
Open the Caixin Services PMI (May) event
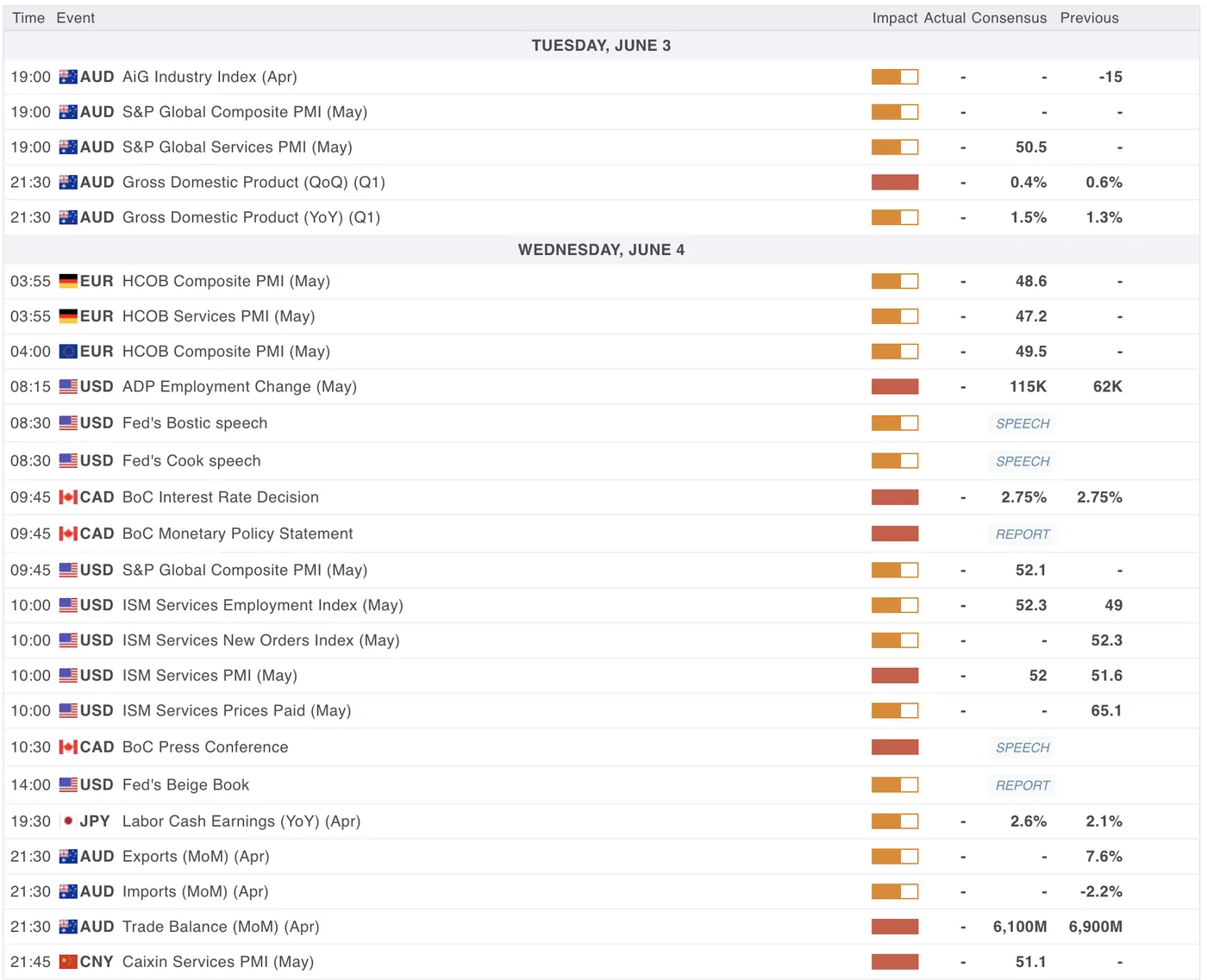pos(218,962)
